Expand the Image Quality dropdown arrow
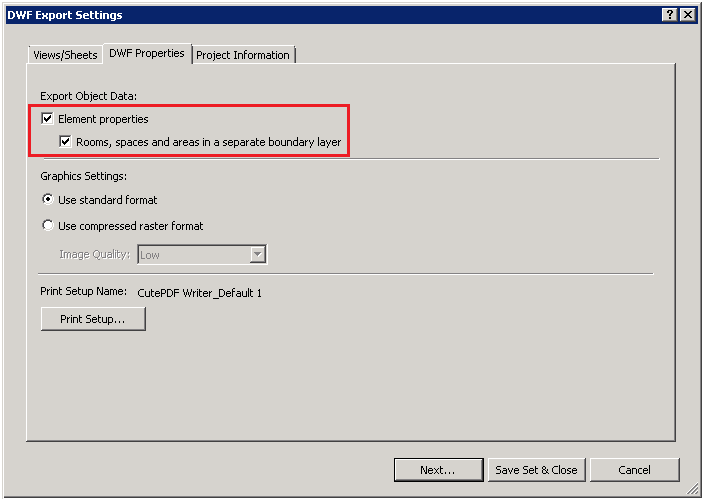Screen dimensions: 702x499 click(257, 255)
